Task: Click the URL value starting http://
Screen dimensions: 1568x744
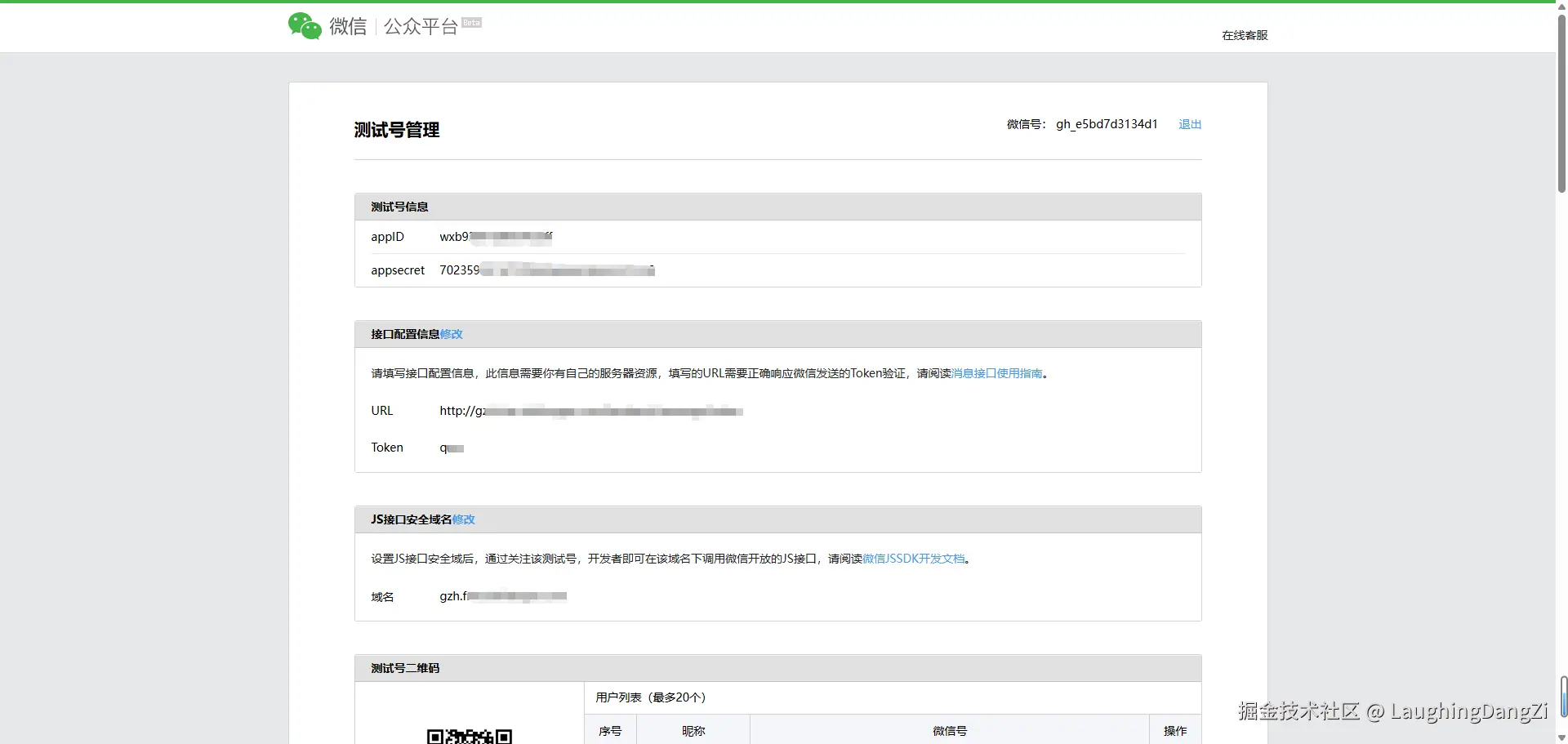Action: pyautogui.click(x=591, y=411)
